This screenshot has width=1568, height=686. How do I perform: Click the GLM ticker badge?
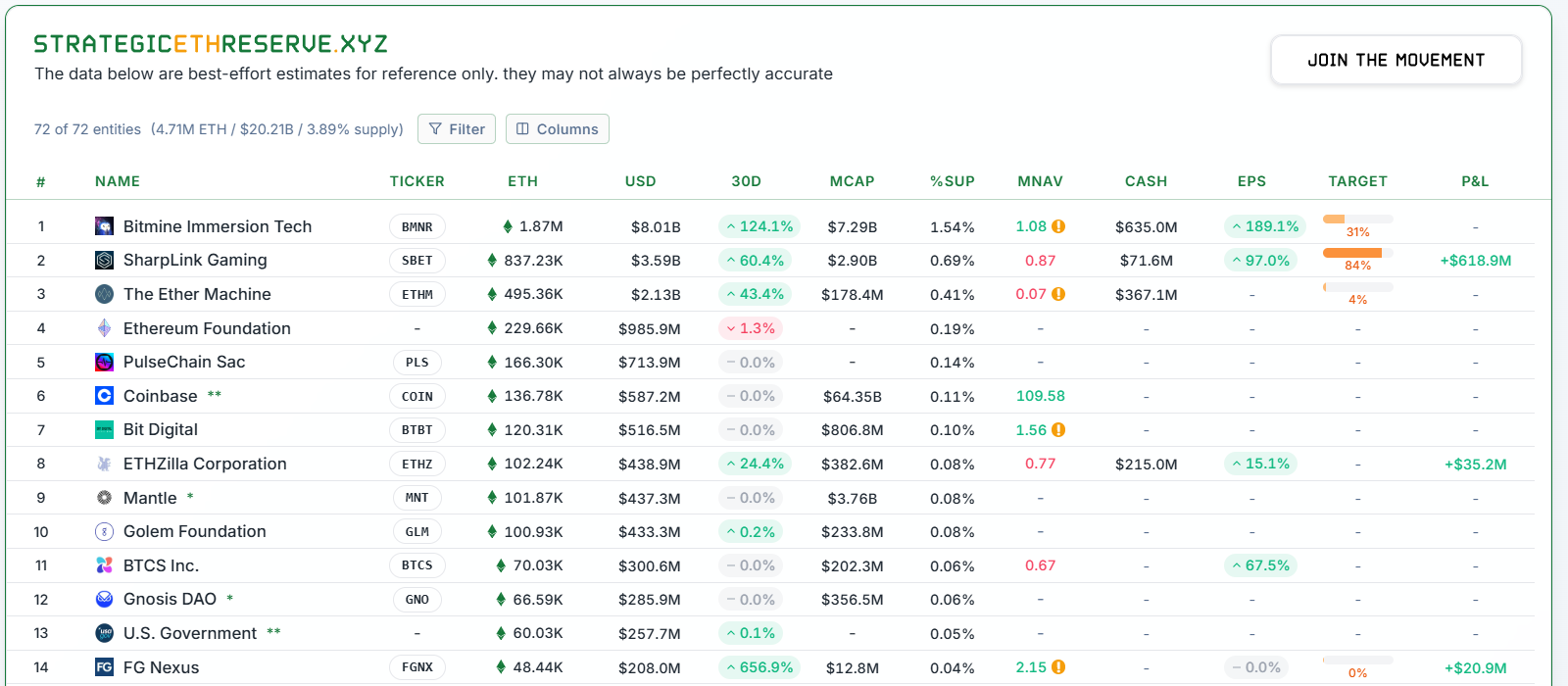coord(417,531)
